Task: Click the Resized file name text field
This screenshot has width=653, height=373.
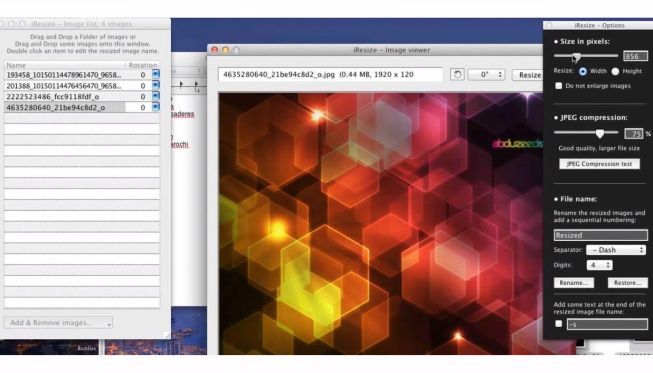Action: point(601,235)
